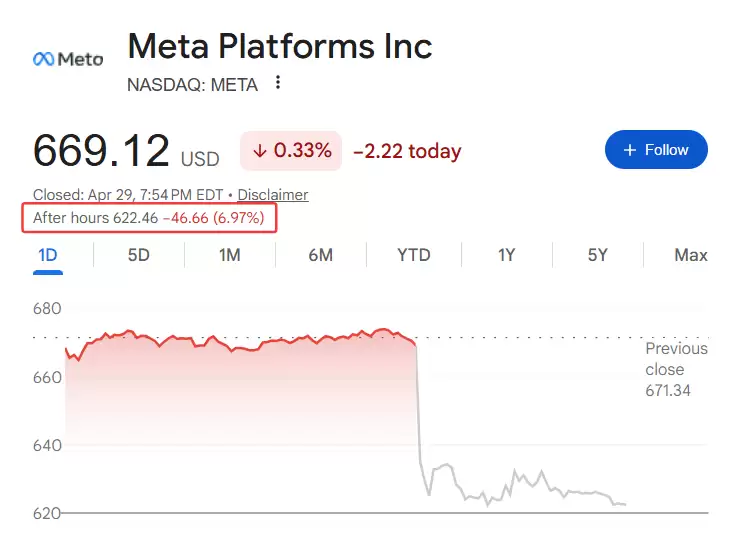730x537 pixels.
Task: Show the Max chart range
Action: 690,255
